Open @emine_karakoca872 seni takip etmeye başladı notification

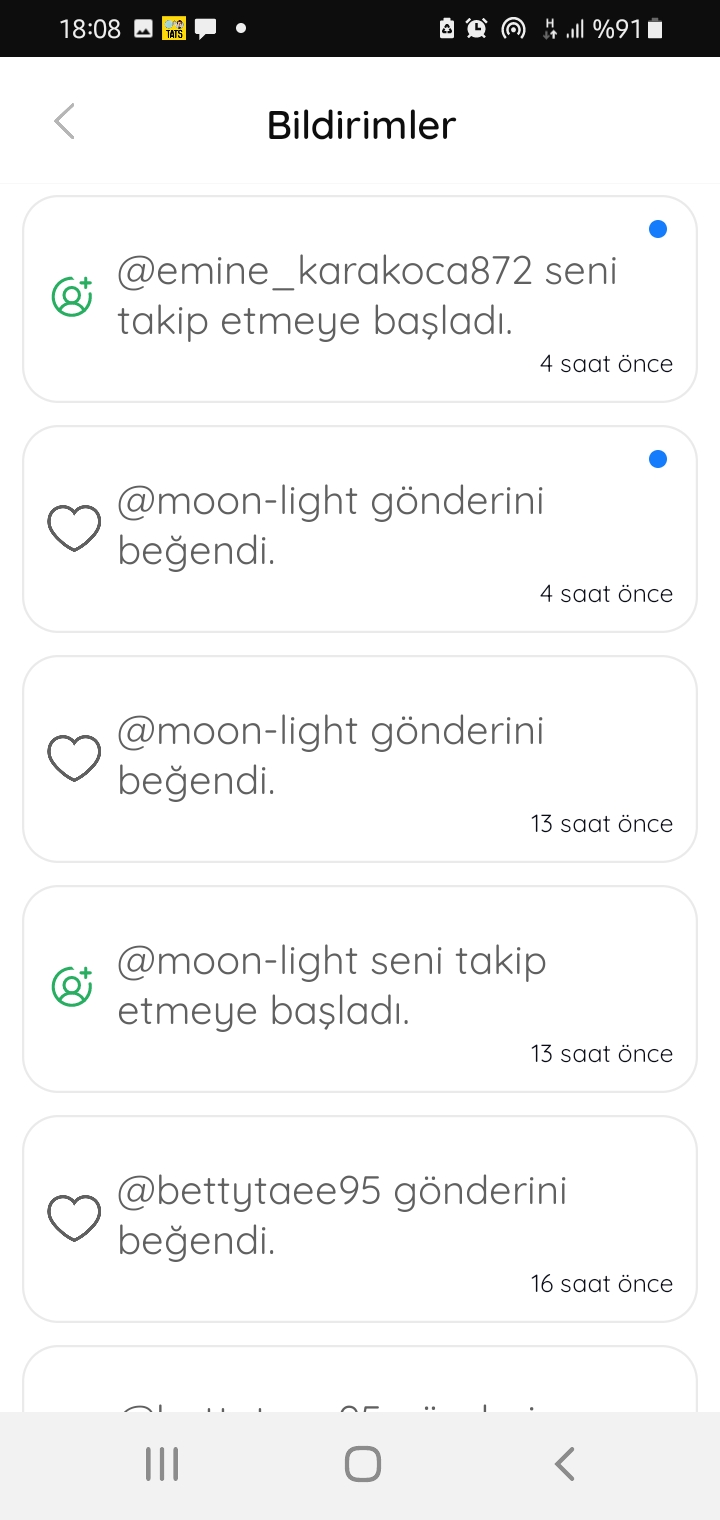(x=360, y=299)
